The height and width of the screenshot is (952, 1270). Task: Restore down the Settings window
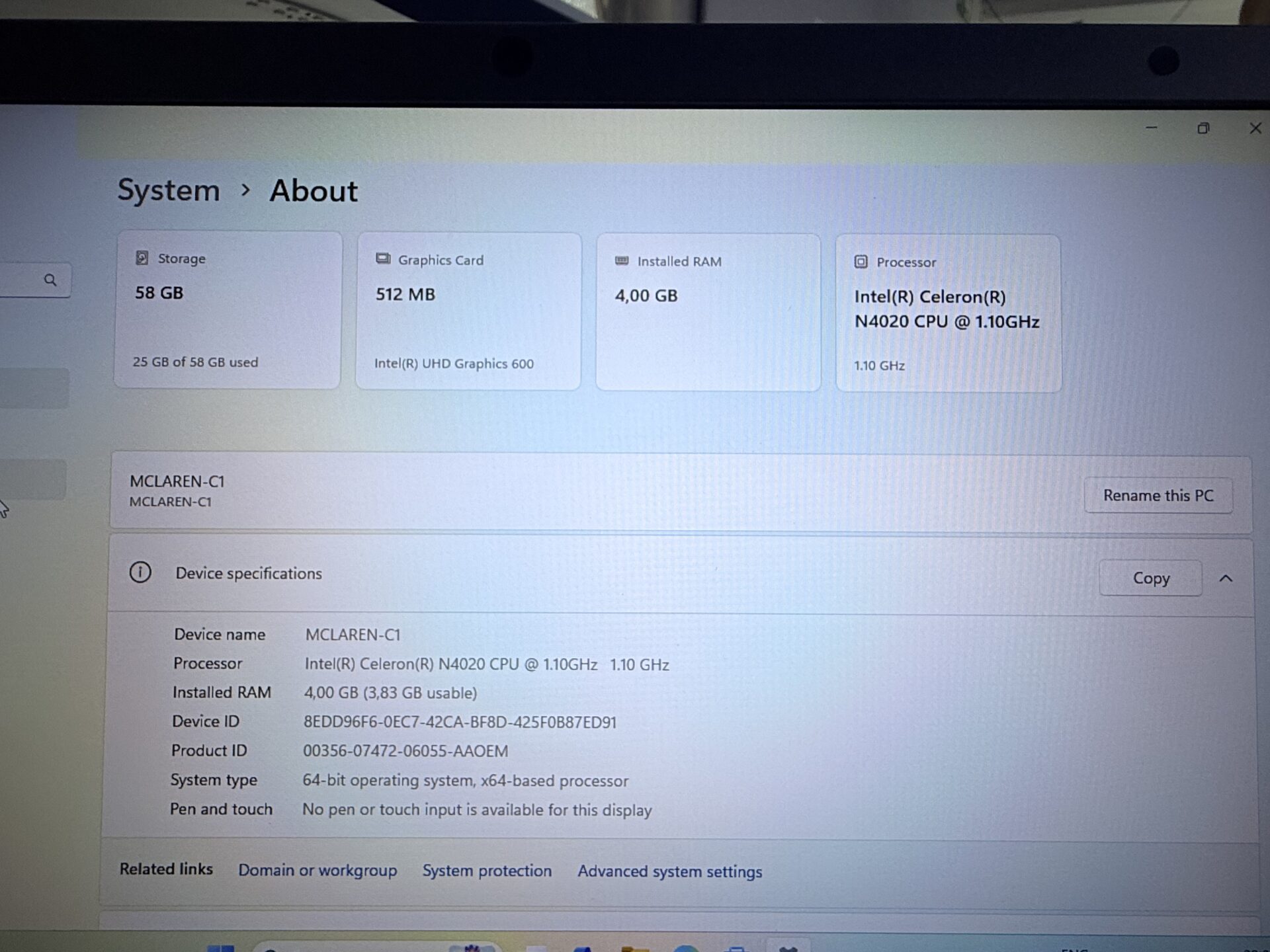pos(1203,128)
